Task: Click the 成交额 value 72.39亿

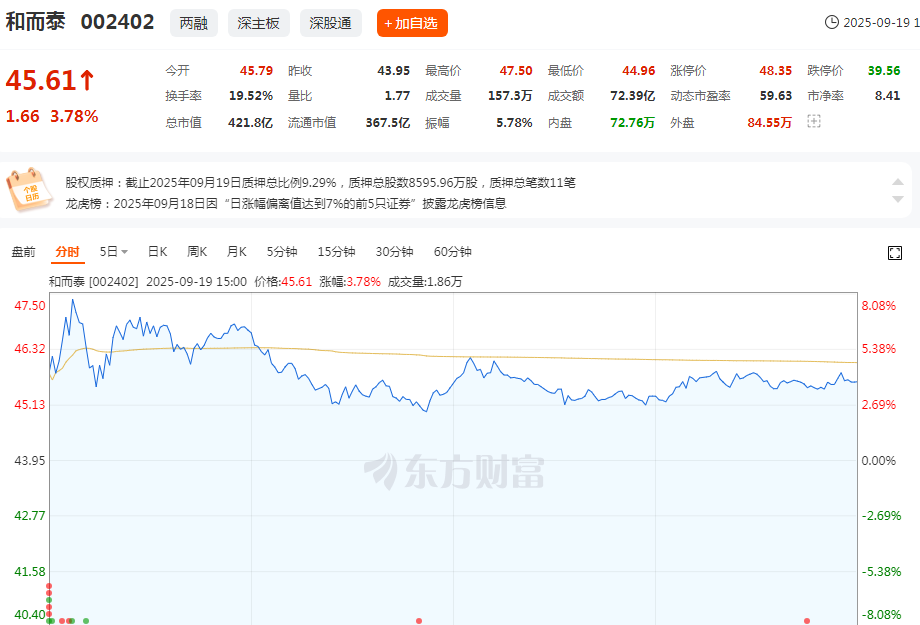Action: 632,96
